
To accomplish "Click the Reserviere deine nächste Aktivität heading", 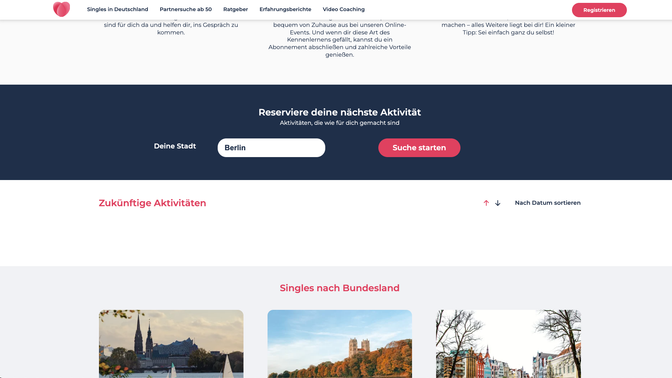I will [339, 112].
